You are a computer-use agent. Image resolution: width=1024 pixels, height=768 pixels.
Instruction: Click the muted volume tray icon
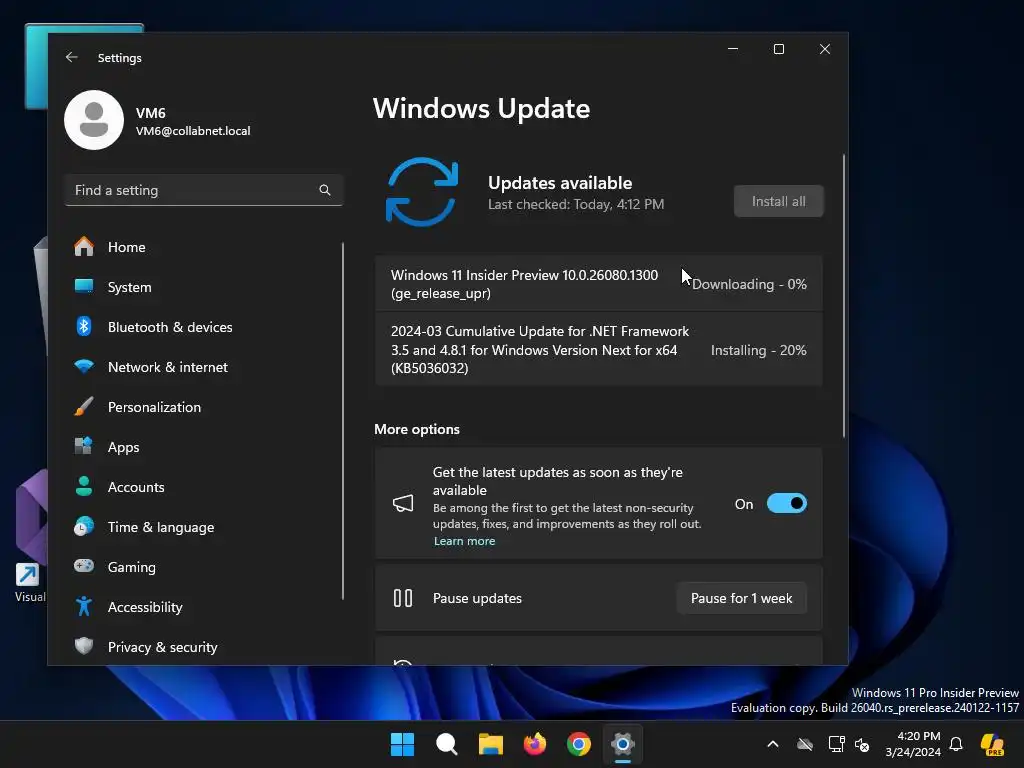tap(862, 744)
